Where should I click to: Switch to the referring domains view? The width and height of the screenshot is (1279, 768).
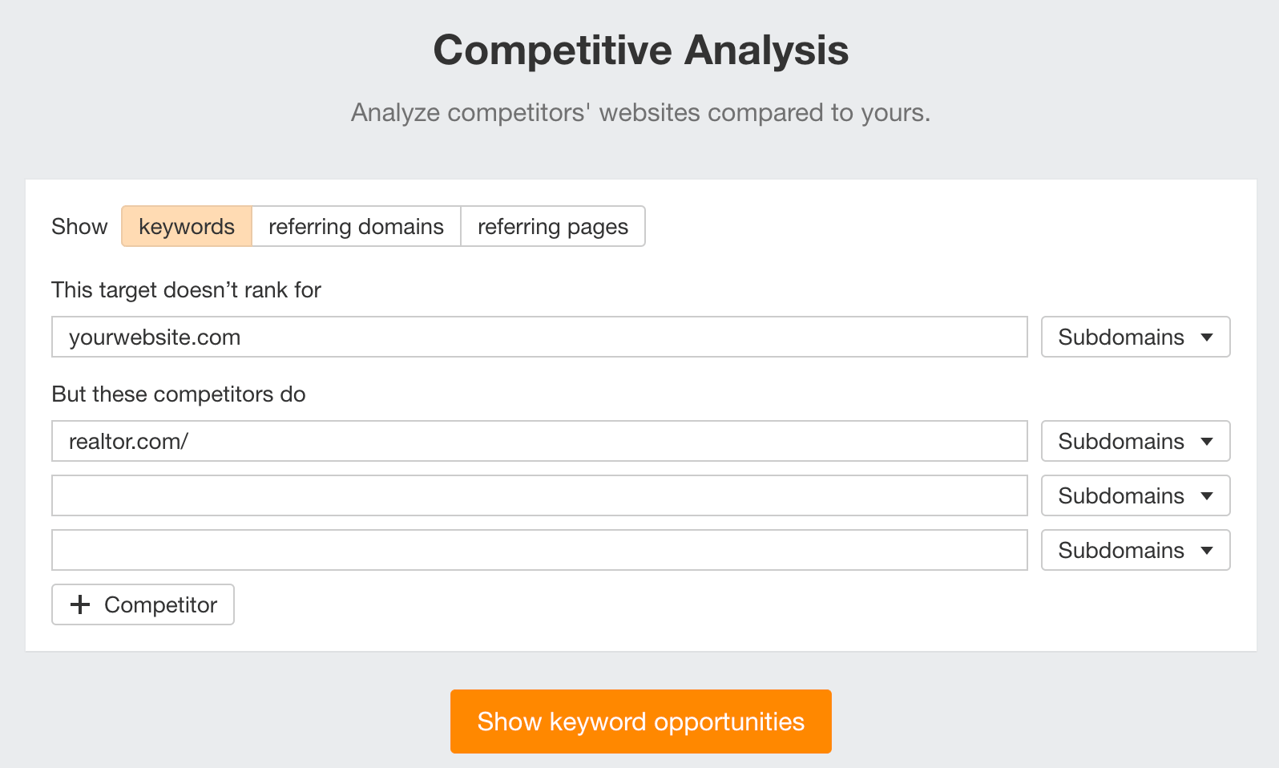(x=356, y=226)
